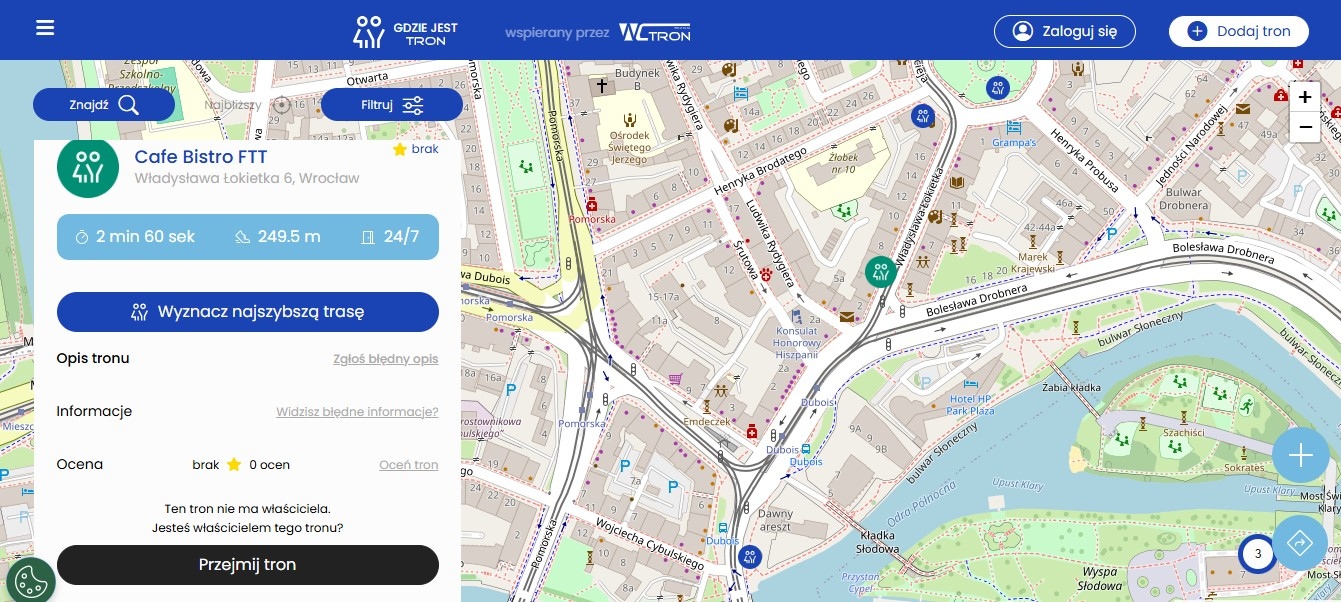Select blue toilet marker at top right of map

point(996,87)
